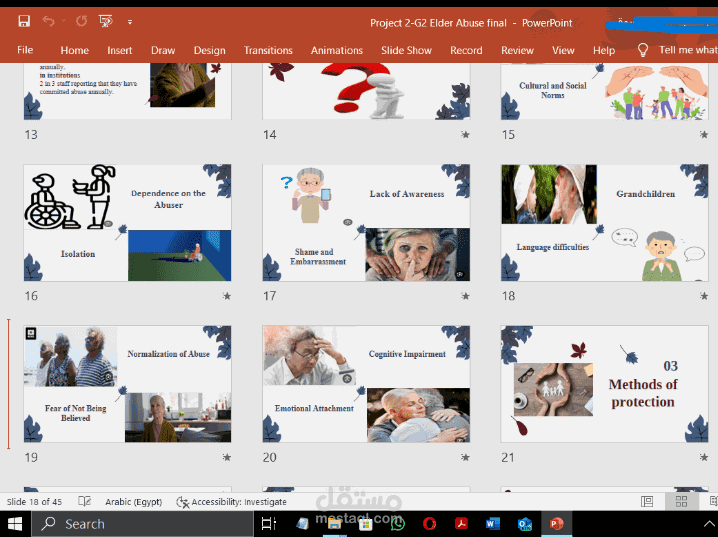The width and height of the screenshot is (718, 537).
Task: Select slide 16 Dependence on the Abuser
Action: point(127,222)
